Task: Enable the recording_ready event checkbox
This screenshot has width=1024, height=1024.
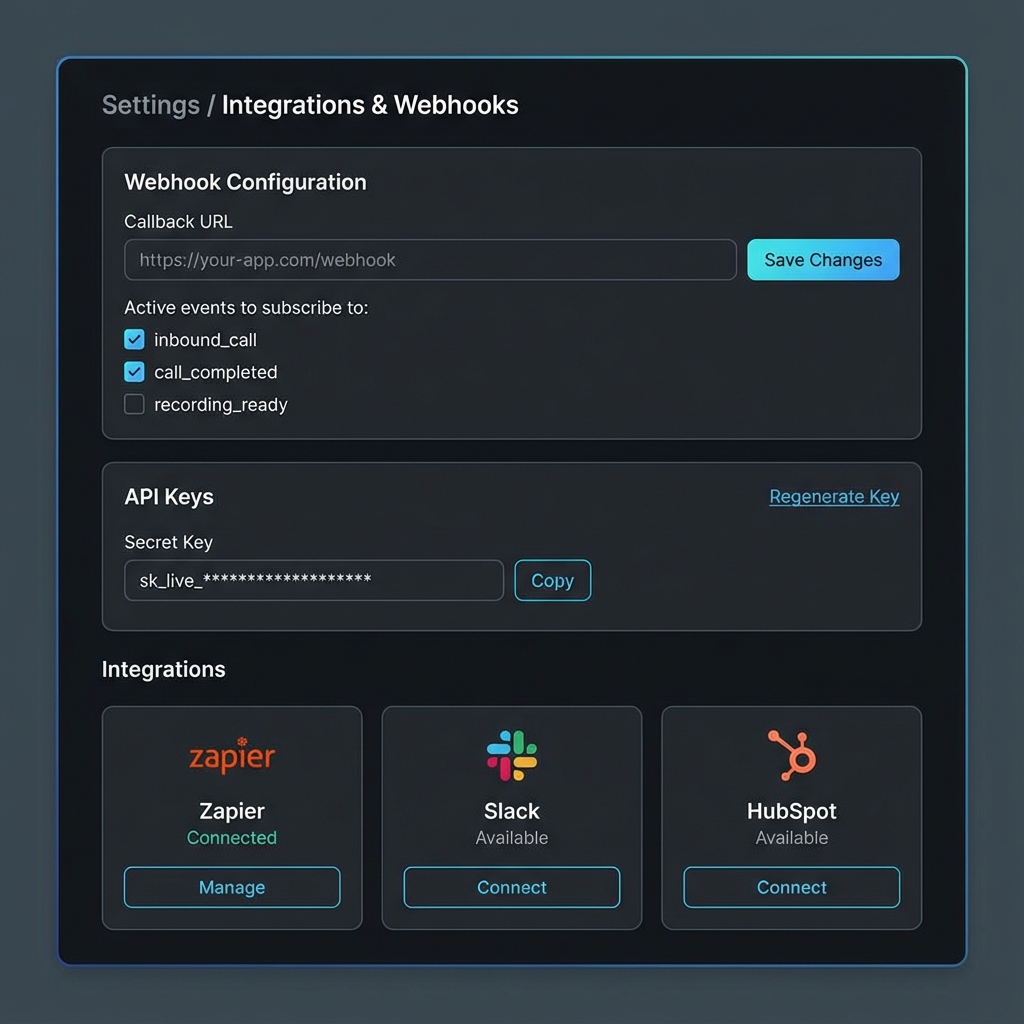Action: click(134, 404)
